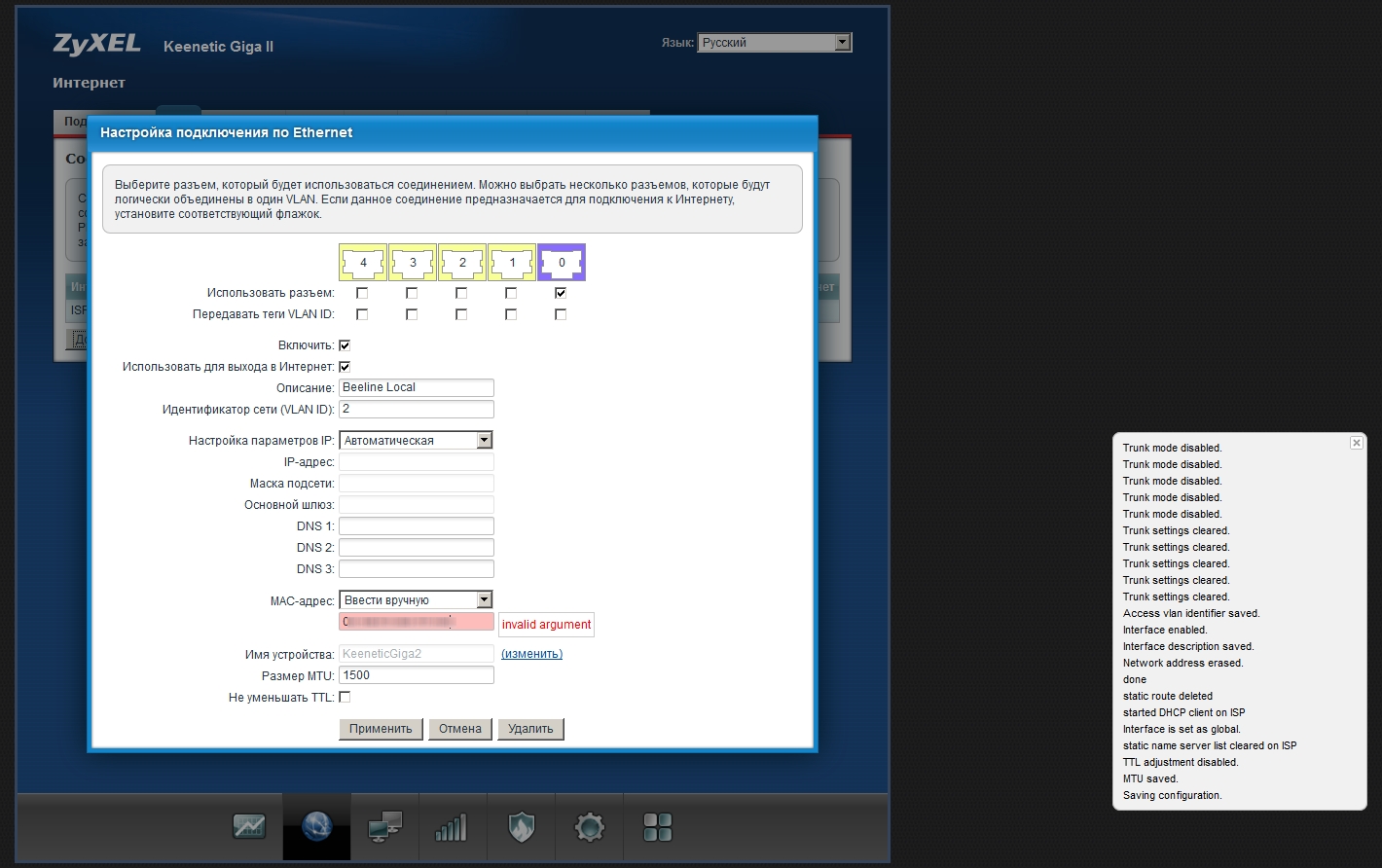The width and height of the screenshot is (1382, 868).
Task: Open the language dropdown 'Русский'
Action: coord(775,43)
